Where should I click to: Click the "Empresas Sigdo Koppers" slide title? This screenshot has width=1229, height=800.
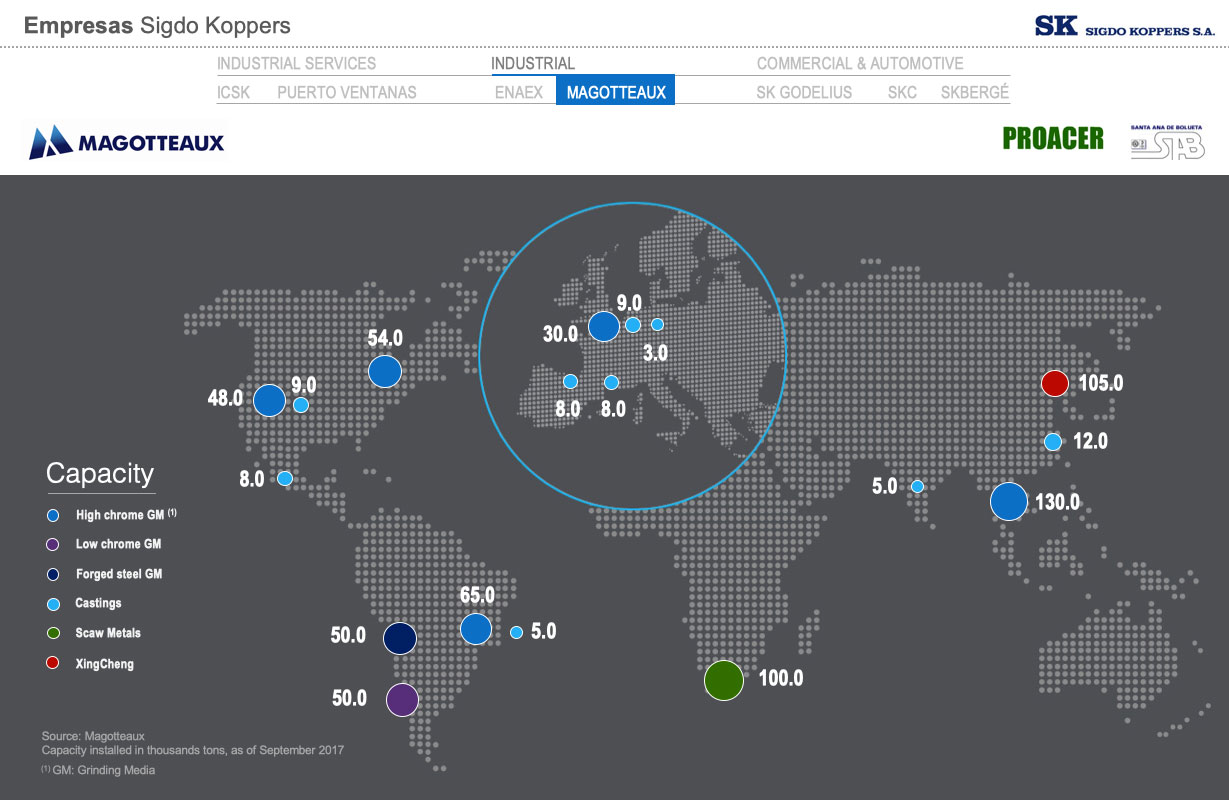click(x=157, y=26)
